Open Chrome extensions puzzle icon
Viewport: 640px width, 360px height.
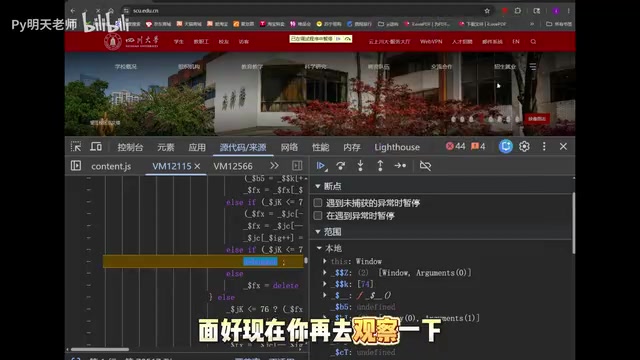click(518, 11)
